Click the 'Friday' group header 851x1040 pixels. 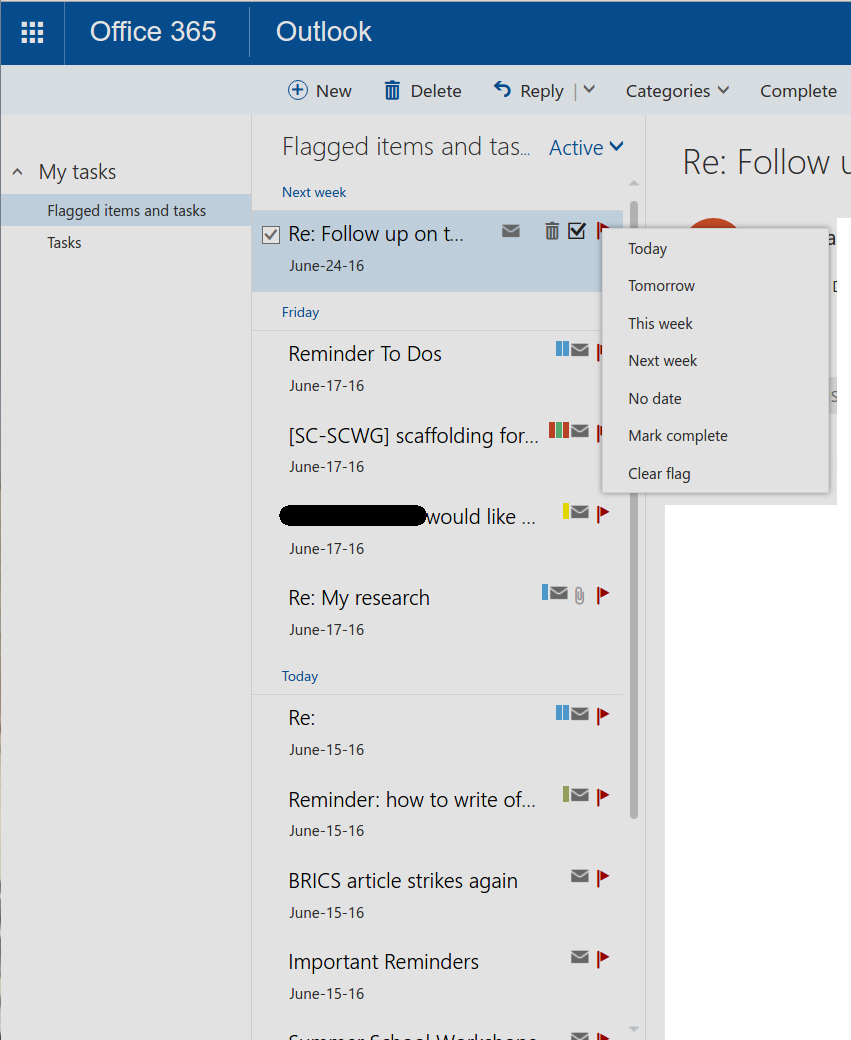tap(300, 312)
